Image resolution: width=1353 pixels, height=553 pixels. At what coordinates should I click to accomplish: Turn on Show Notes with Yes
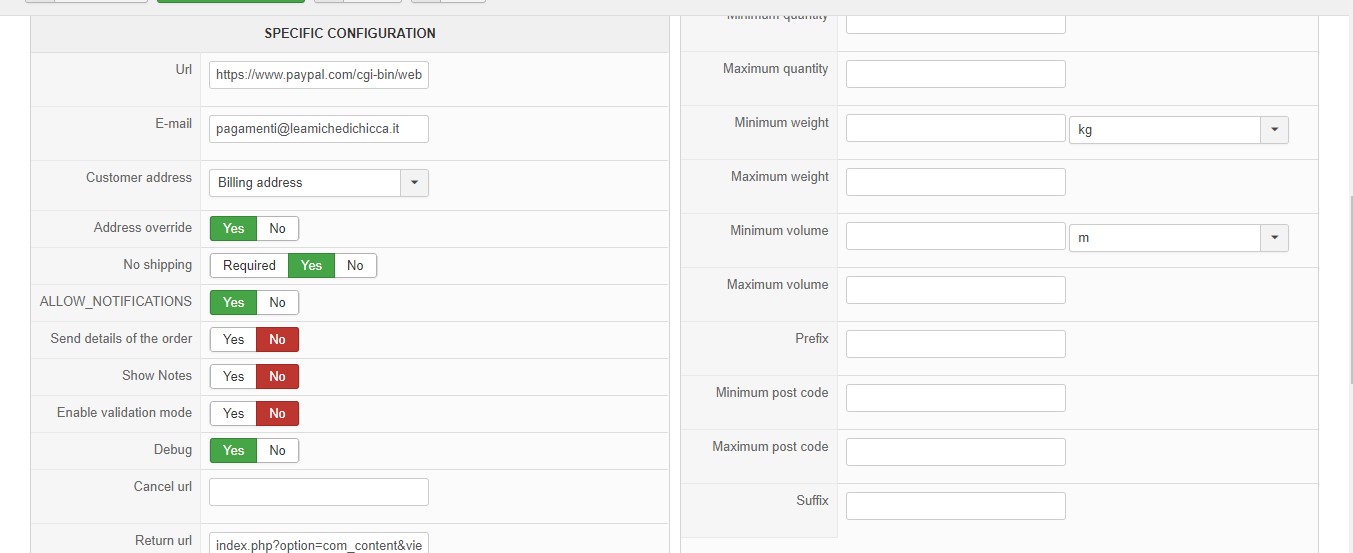[233, 376]
